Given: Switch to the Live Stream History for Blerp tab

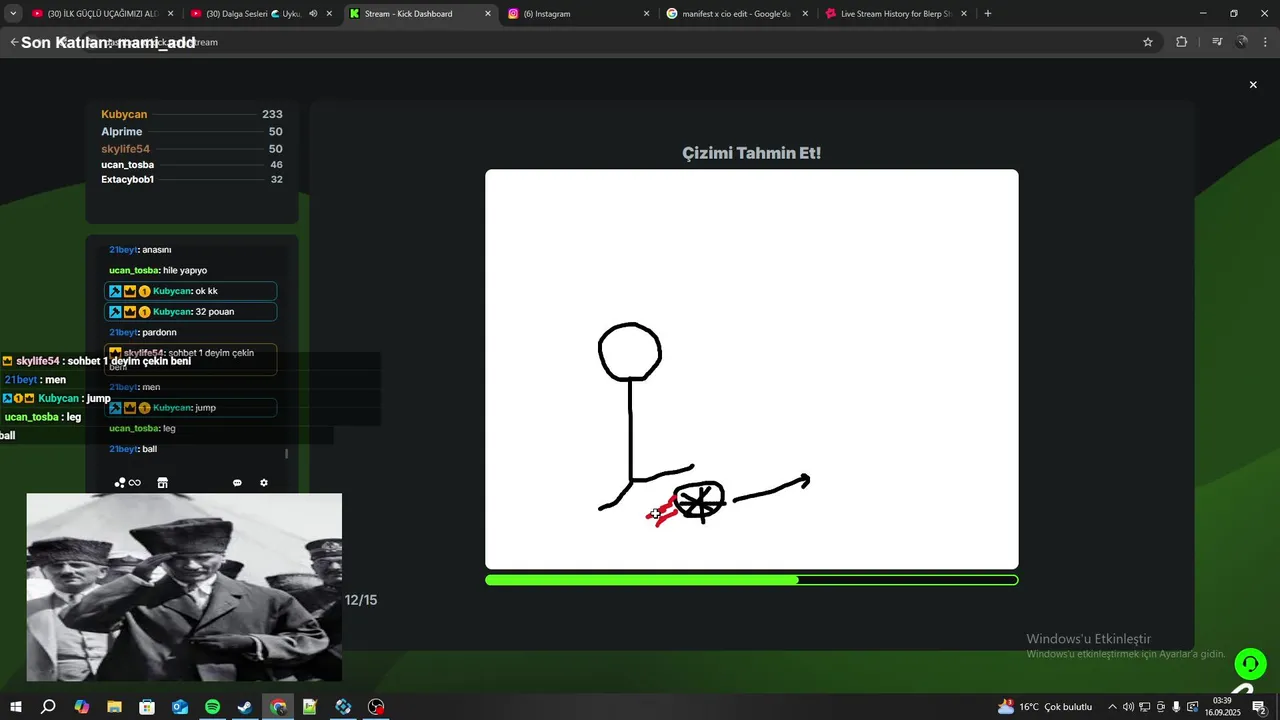Looking at the screenshot, I should click(x=895, y=14).
